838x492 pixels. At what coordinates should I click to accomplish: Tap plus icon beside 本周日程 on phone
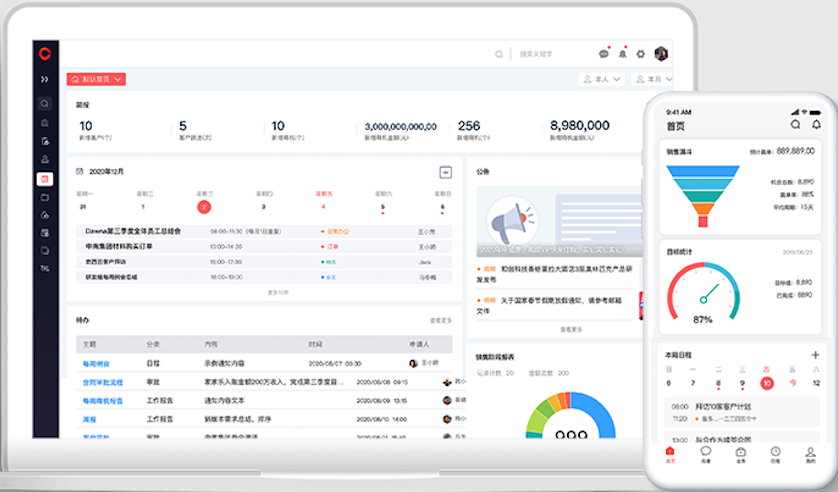[x=815, y=355]
